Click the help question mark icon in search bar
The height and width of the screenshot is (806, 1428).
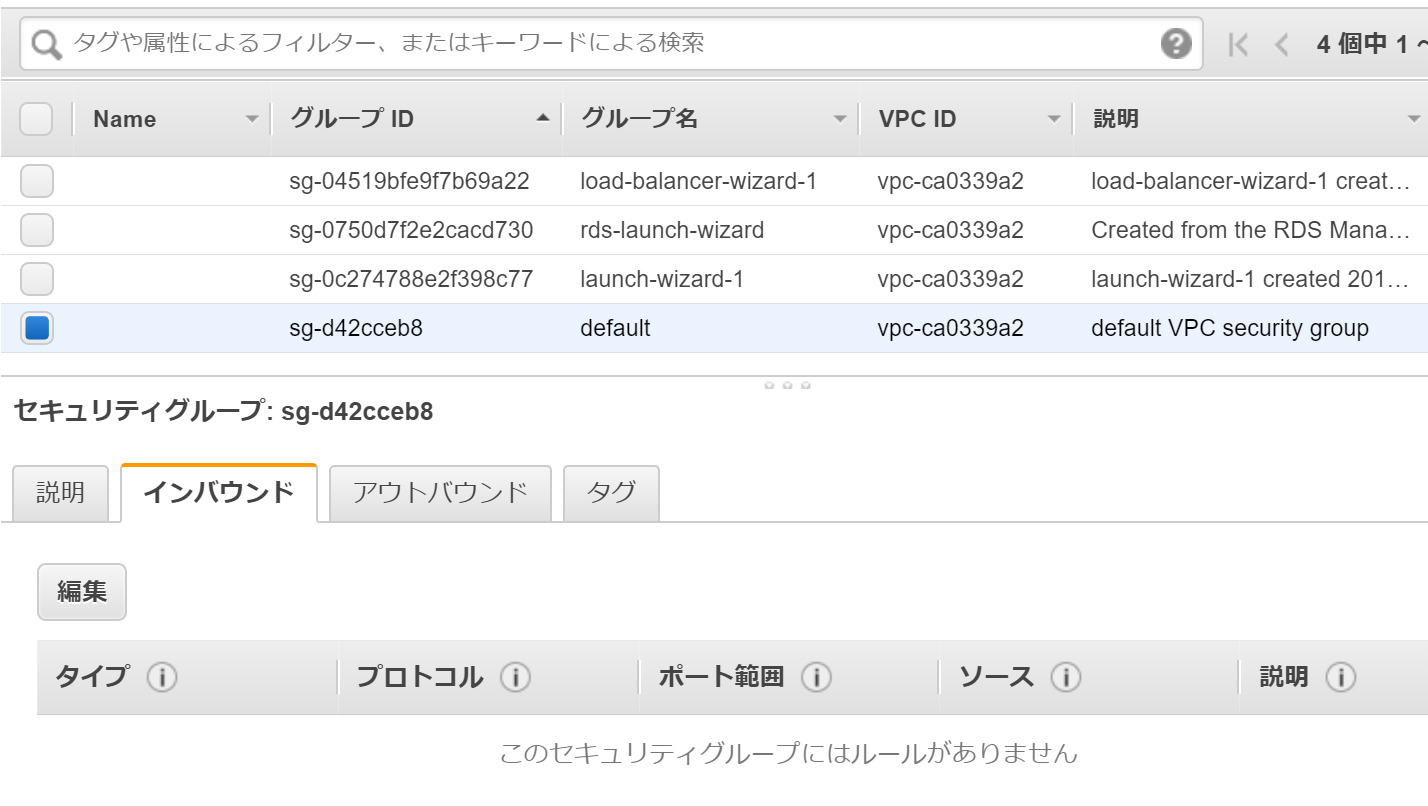point(1176,43)
